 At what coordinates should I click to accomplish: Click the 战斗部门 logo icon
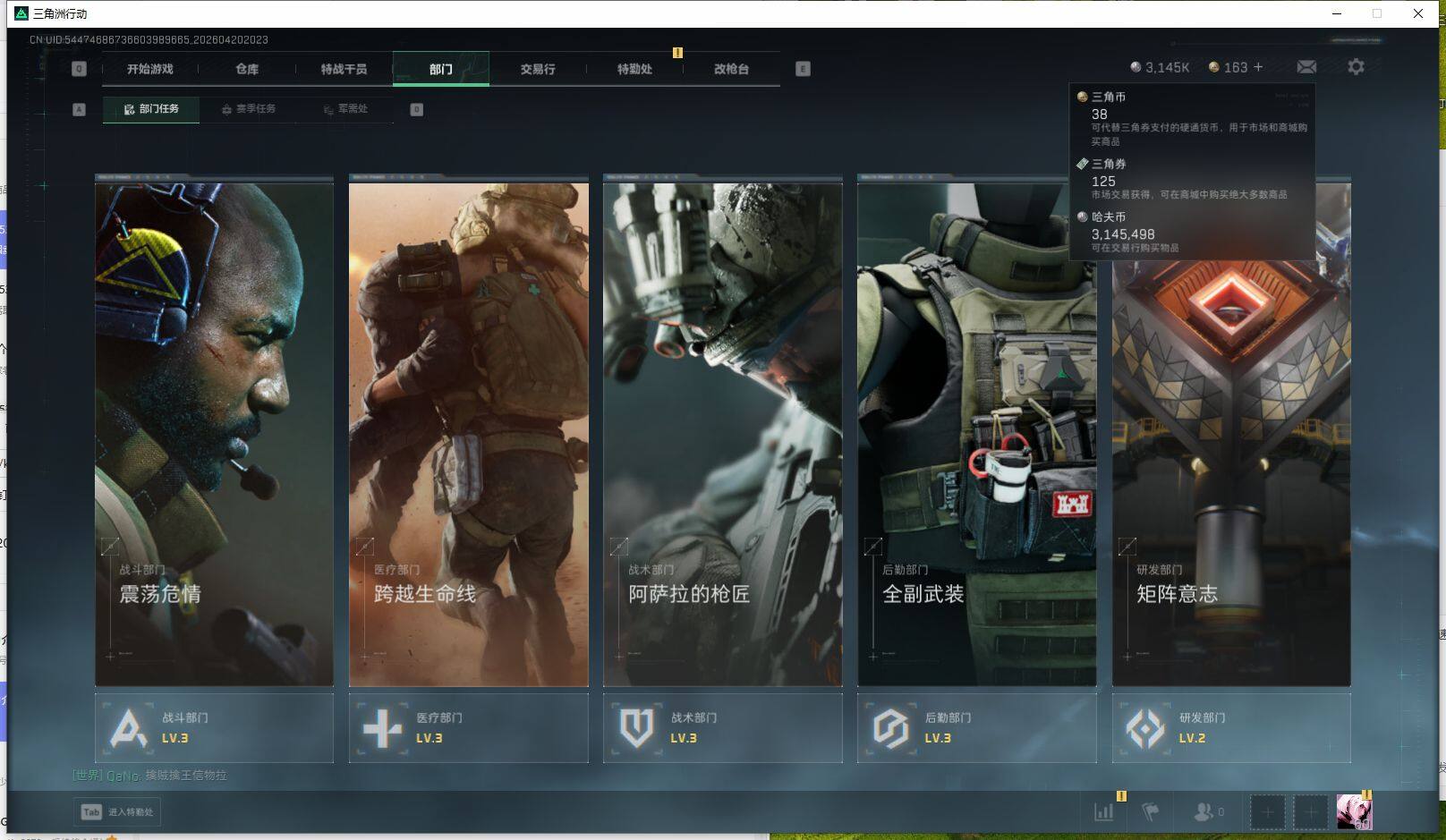(x=128, y=728)
